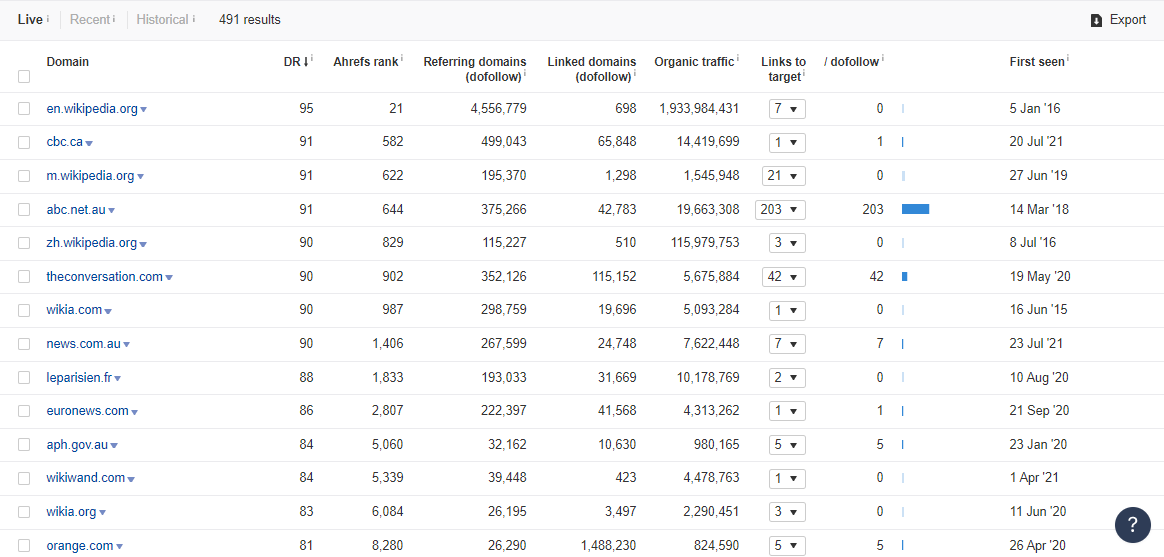This screenshot has width=1164, height=557.
Task: Open the theconversation.com domain link
Action: (x=105, y=276)
